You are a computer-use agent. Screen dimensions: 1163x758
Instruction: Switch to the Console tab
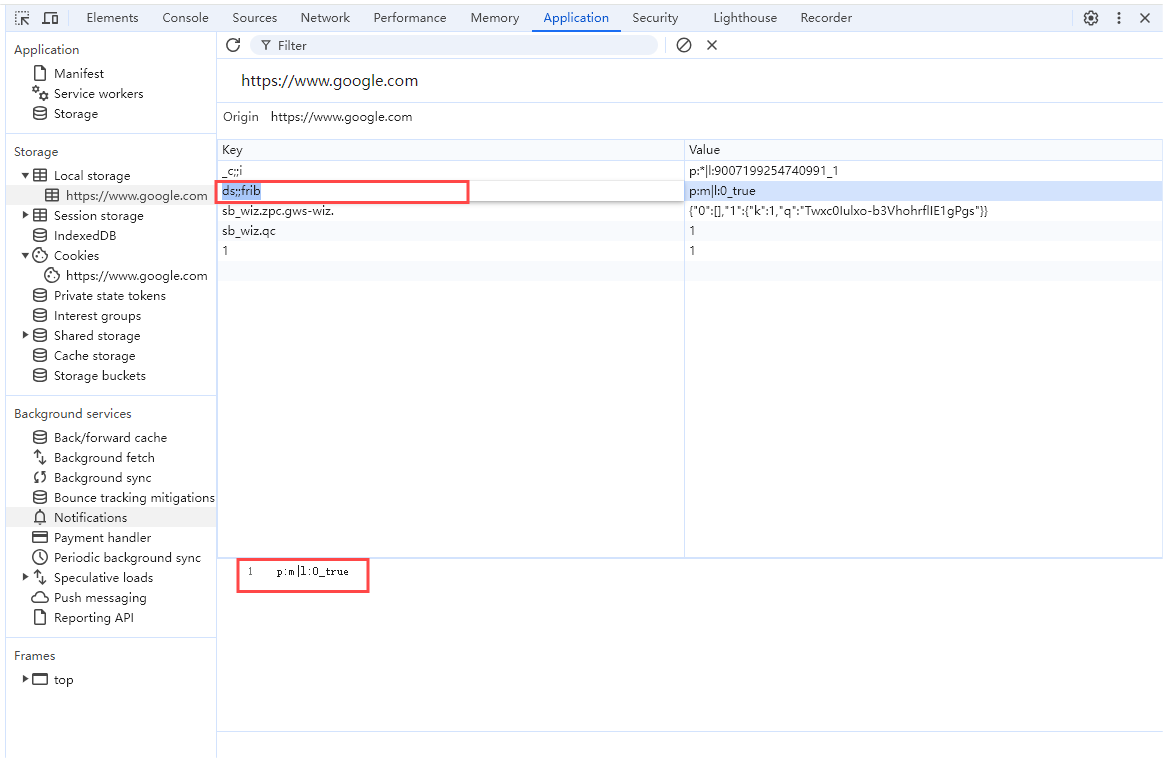pos(185,18)
